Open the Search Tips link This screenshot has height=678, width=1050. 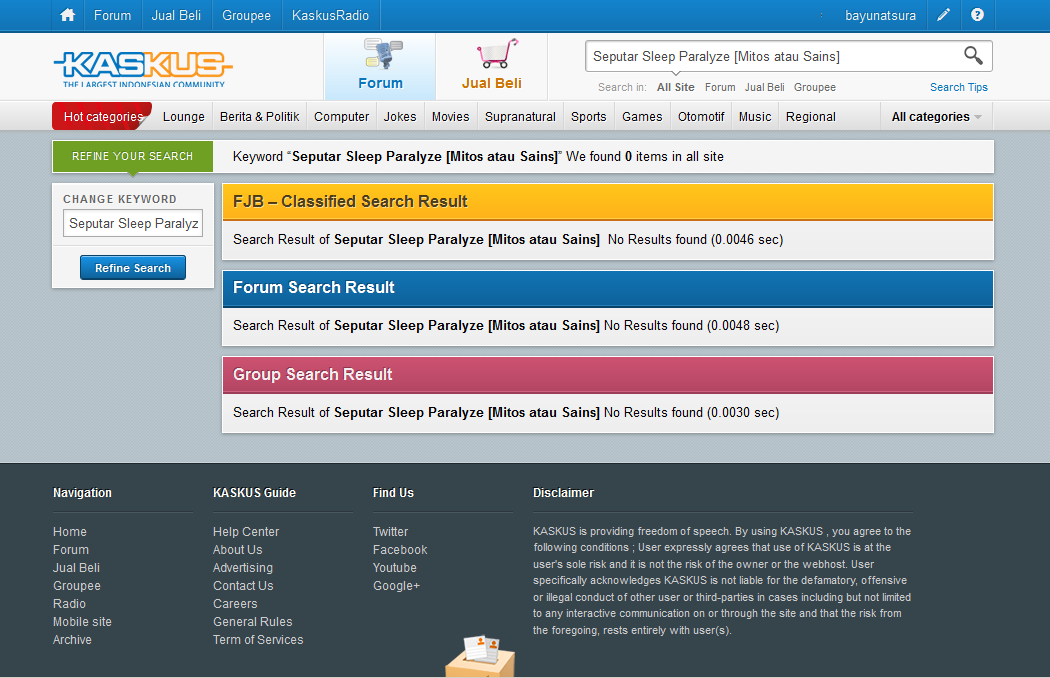(x=958, y=87)
